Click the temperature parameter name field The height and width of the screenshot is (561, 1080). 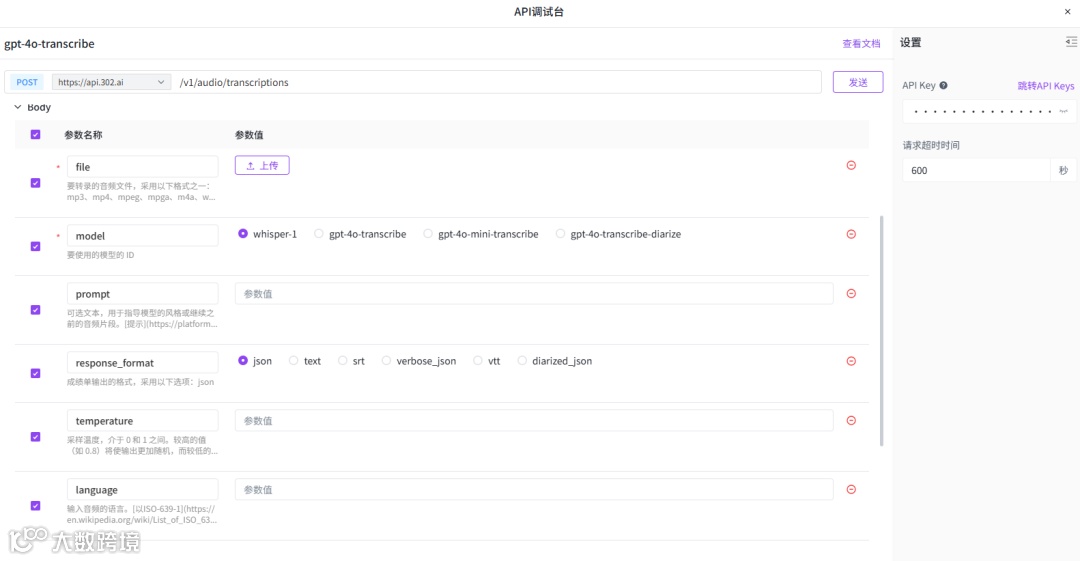(143, 420)
